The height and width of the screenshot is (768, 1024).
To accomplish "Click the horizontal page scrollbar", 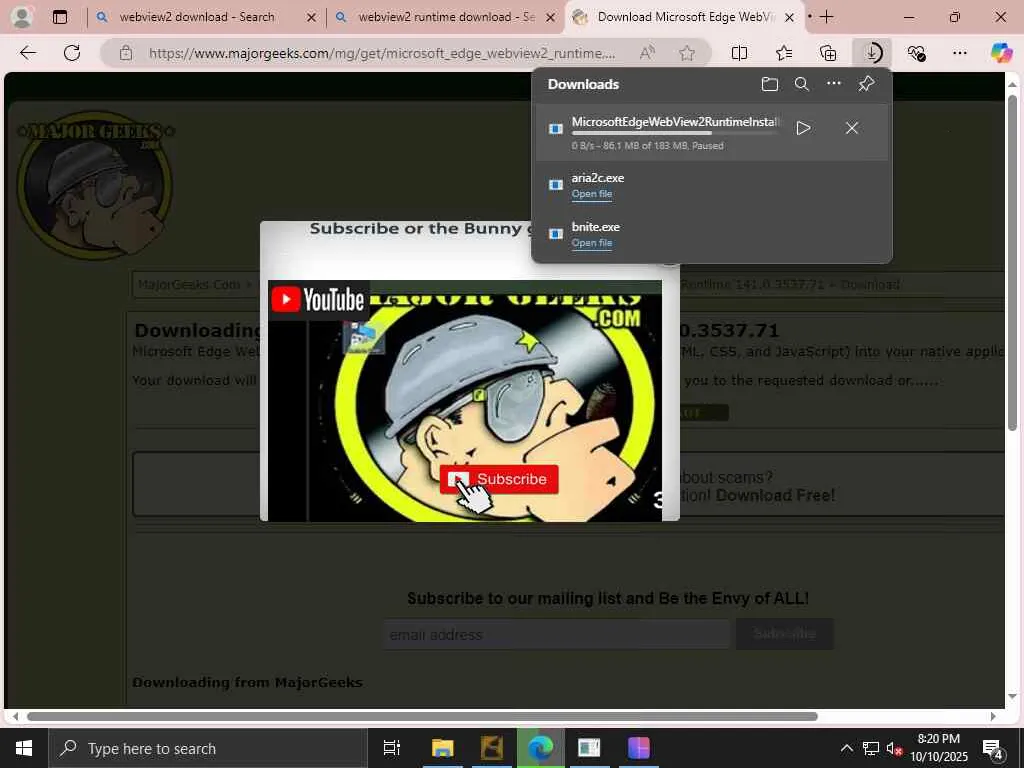I will tap(422, 716).
